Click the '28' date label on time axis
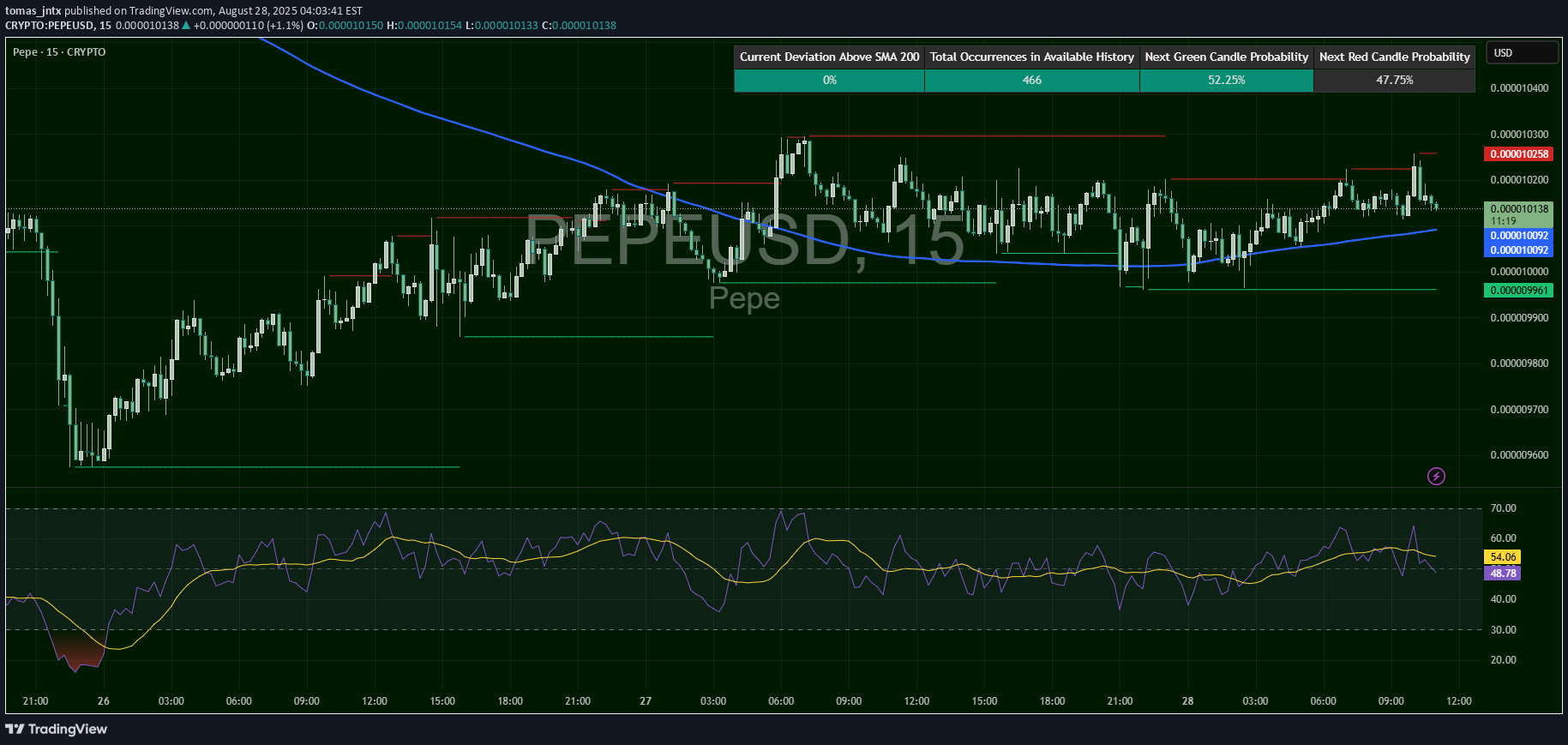Viewport: 1568px width, 745px height. [x=1187, y=701]
